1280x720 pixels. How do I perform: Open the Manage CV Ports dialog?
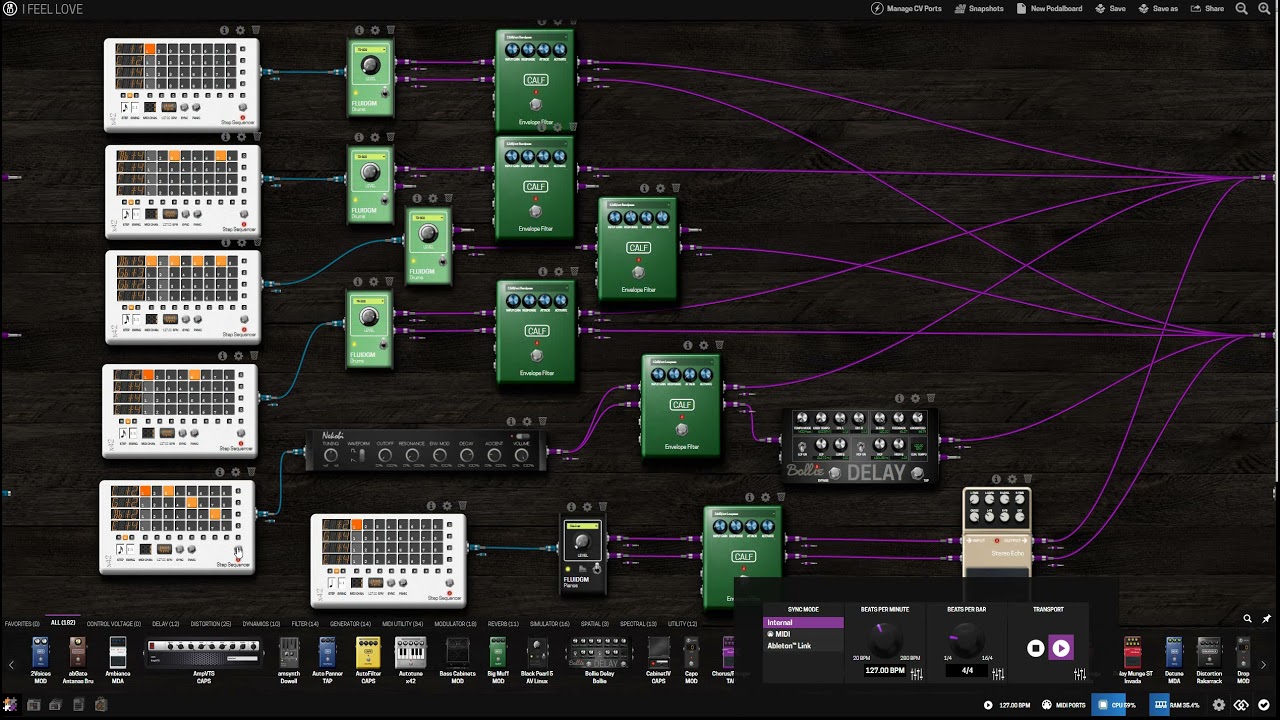[906, 9]
